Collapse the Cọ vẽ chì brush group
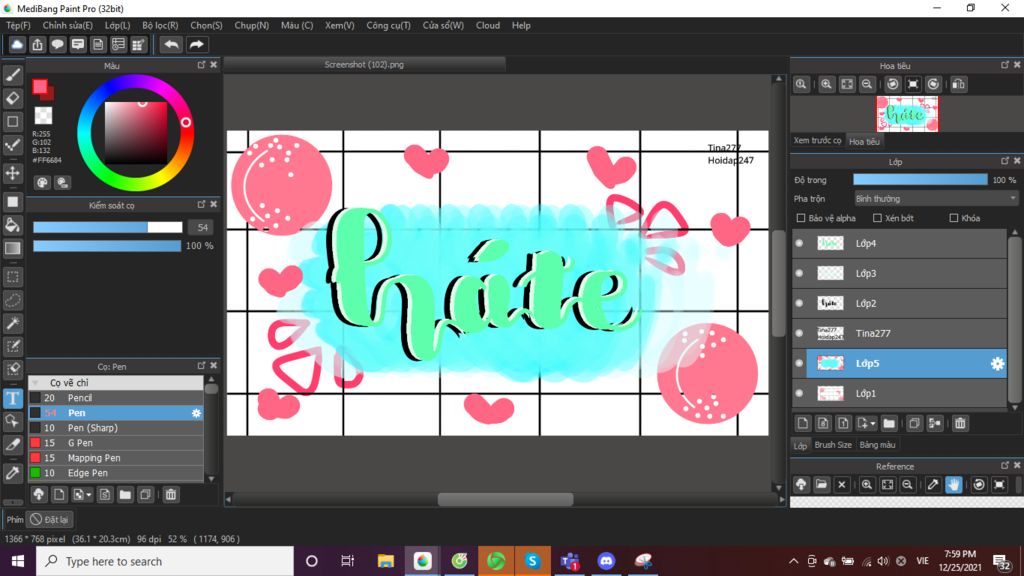 pos(35,383)
